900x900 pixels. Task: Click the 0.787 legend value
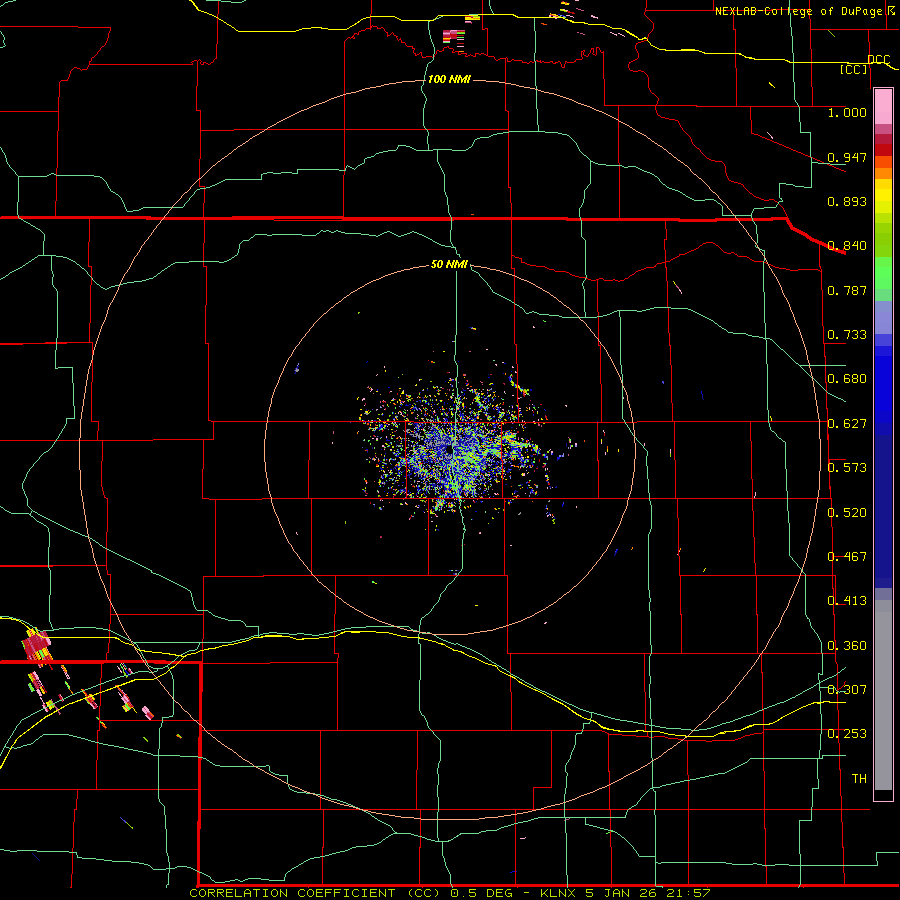pos(847,290)
